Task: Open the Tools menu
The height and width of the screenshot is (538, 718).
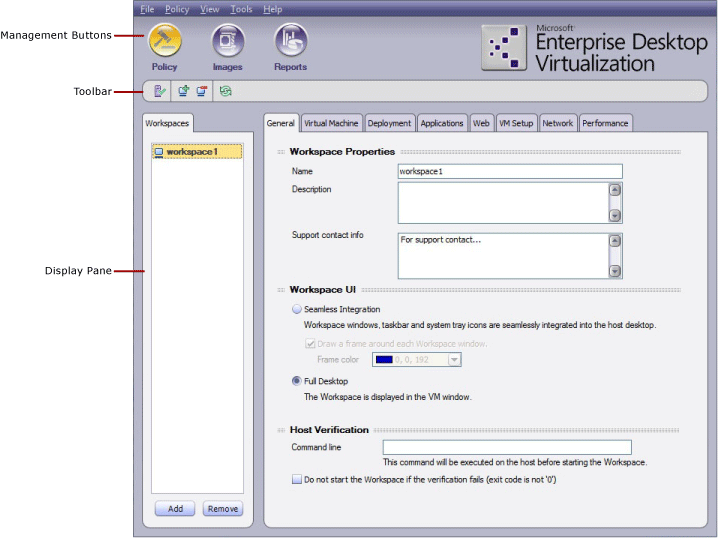Action: [x=241, y=9]
